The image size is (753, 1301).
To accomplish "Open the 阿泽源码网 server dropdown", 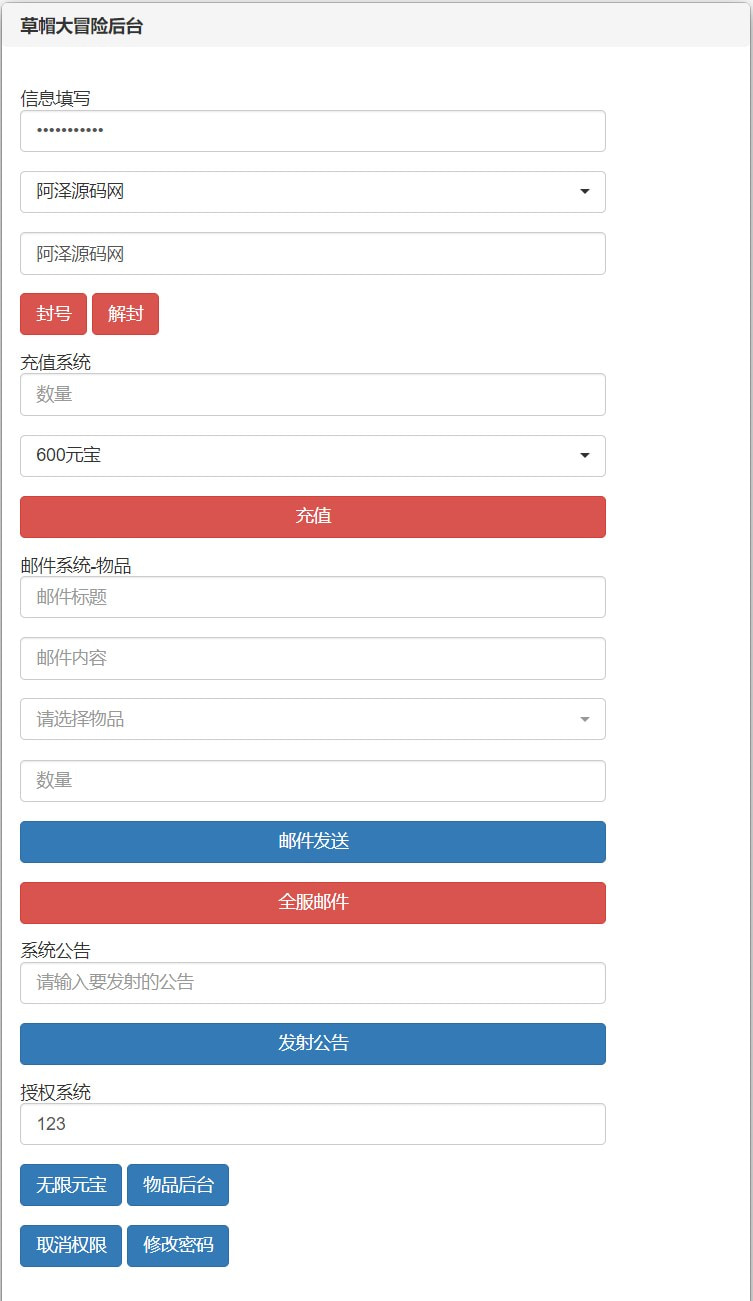I will pos(312,192).
